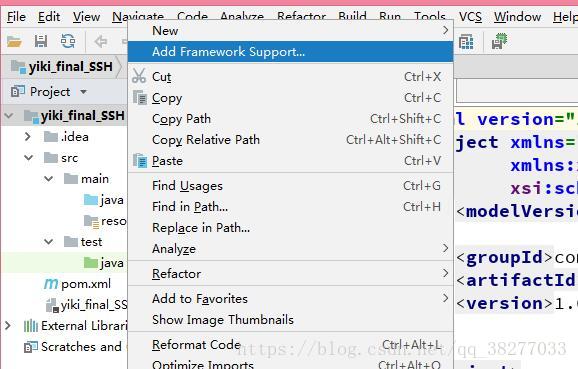Choose Find Usages

click(x=290, y=186)
